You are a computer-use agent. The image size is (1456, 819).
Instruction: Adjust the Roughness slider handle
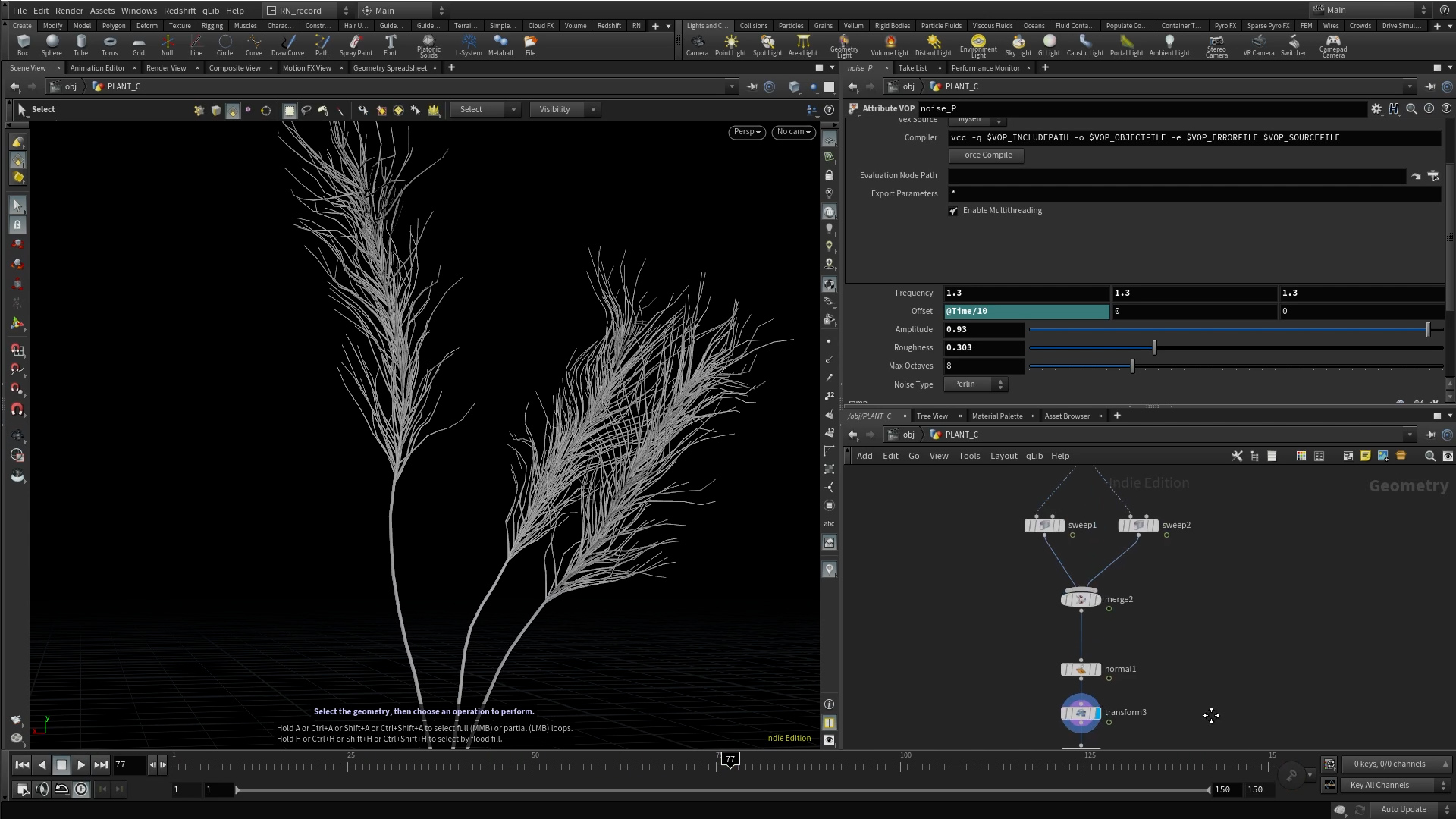coord(1154,348)
